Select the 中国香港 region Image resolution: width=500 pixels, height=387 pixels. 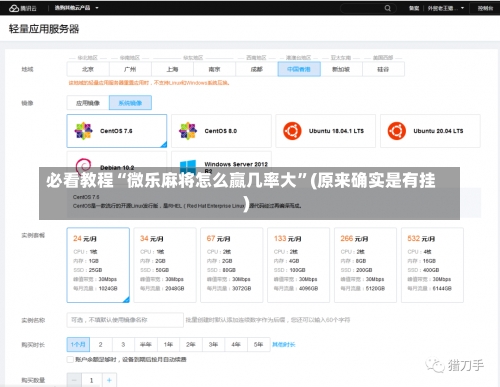click(299, 69)
